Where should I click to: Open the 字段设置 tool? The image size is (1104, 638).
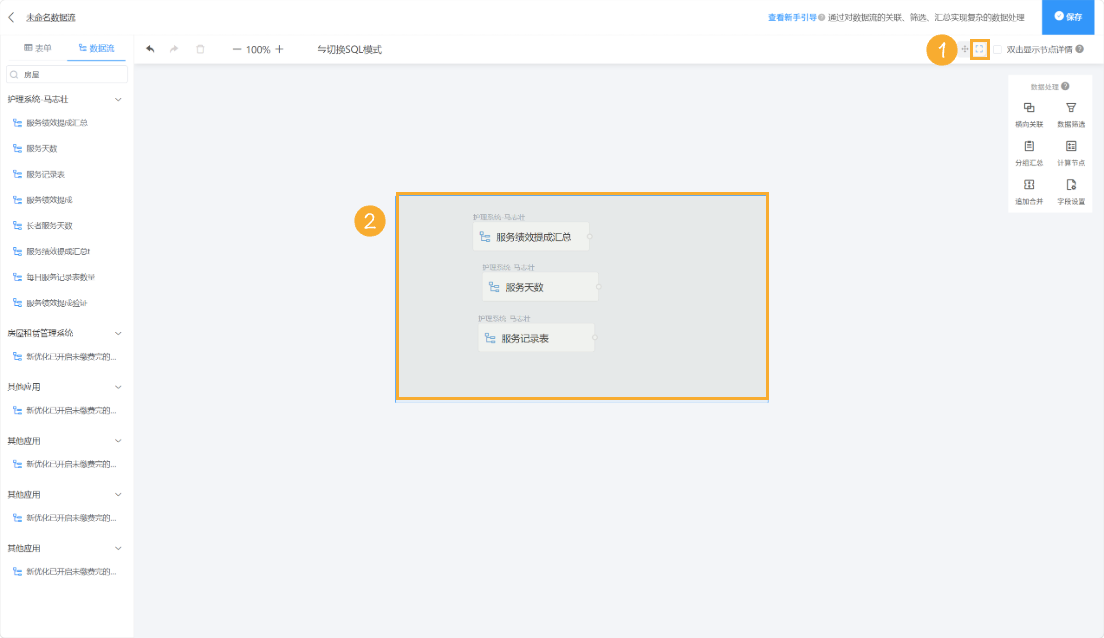pyautogui.click(x=1071, y=192)
